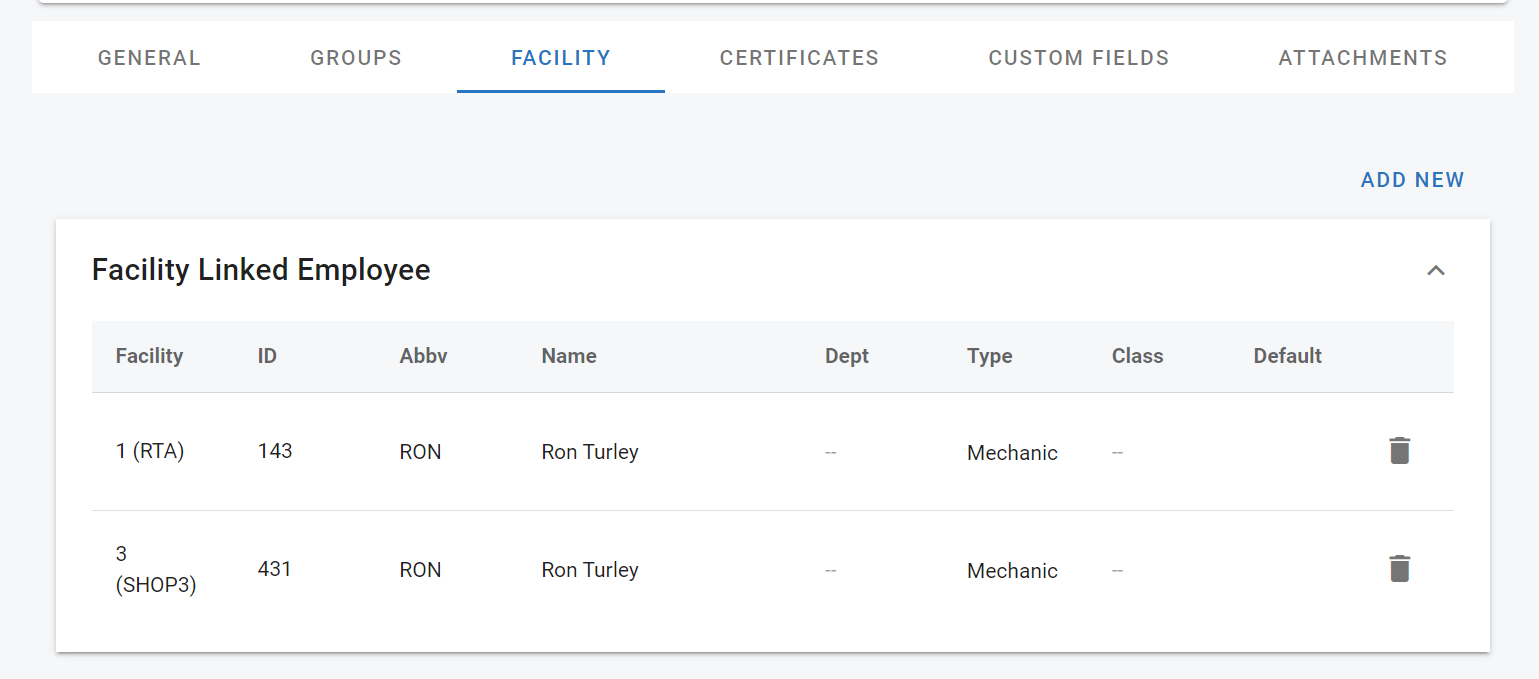Click the Default column header
Viewport: 1539px width, 679px height.
1287,356
